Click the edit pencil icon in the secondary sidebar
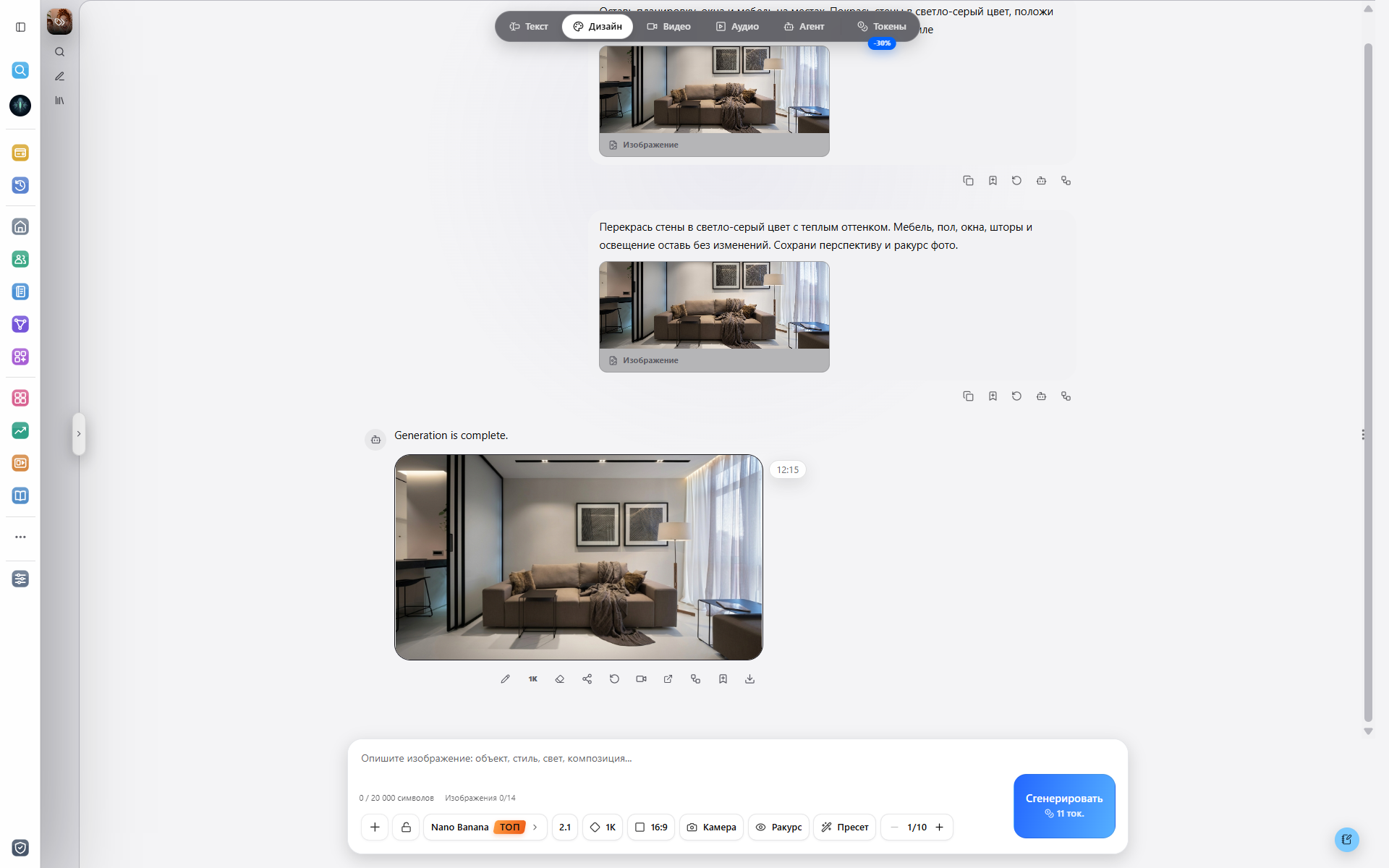The width and height of the screenshot is (1389, 868). tap(59, 76)
